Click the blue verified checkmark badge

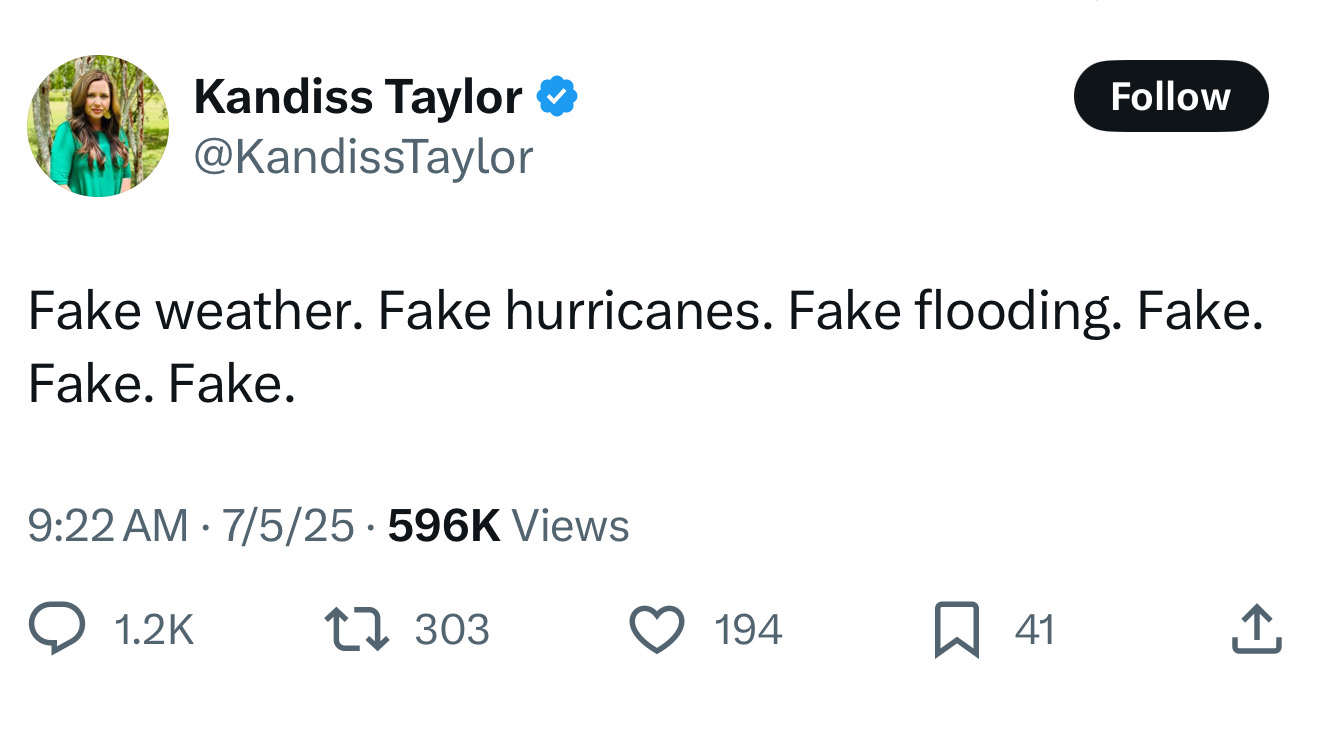556,97
